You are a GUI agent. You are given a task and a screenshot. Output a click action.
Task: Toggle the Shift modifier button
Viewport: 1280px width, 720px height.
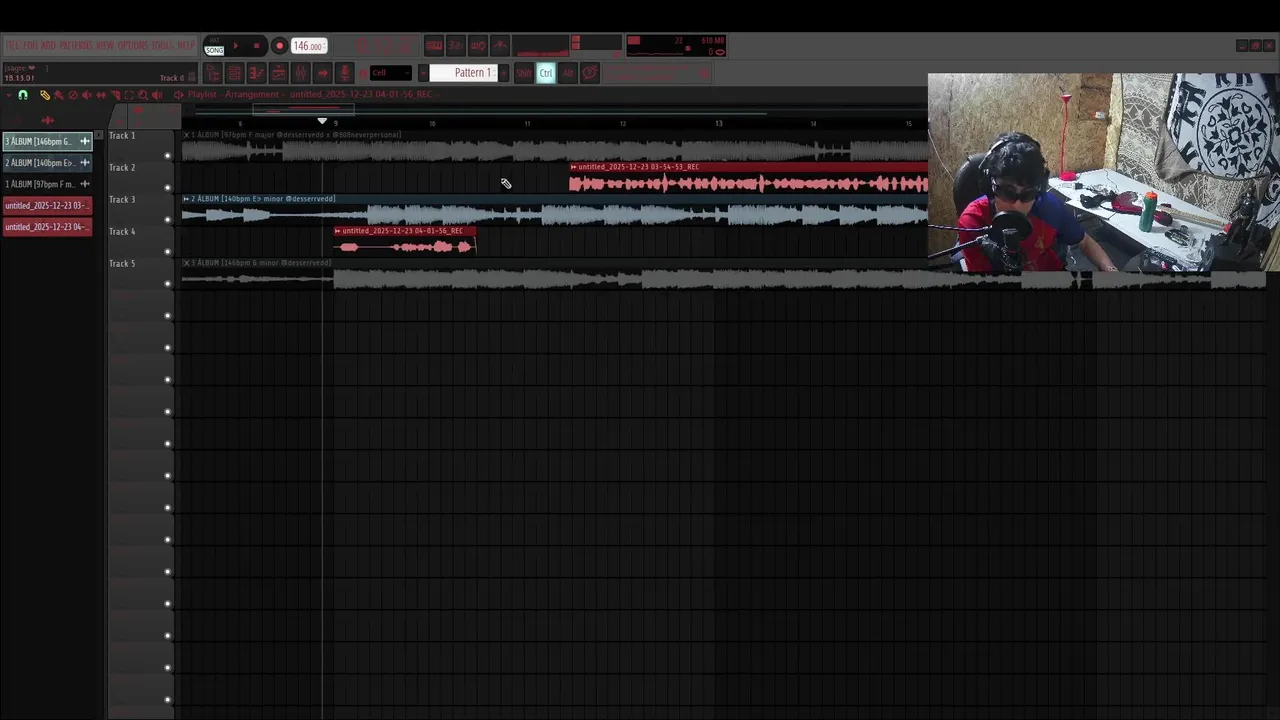[x=524, y=73]
